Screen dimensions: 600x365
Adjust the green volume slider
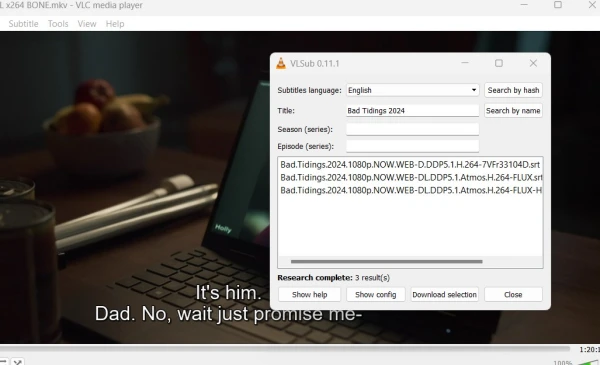(589, 362)
